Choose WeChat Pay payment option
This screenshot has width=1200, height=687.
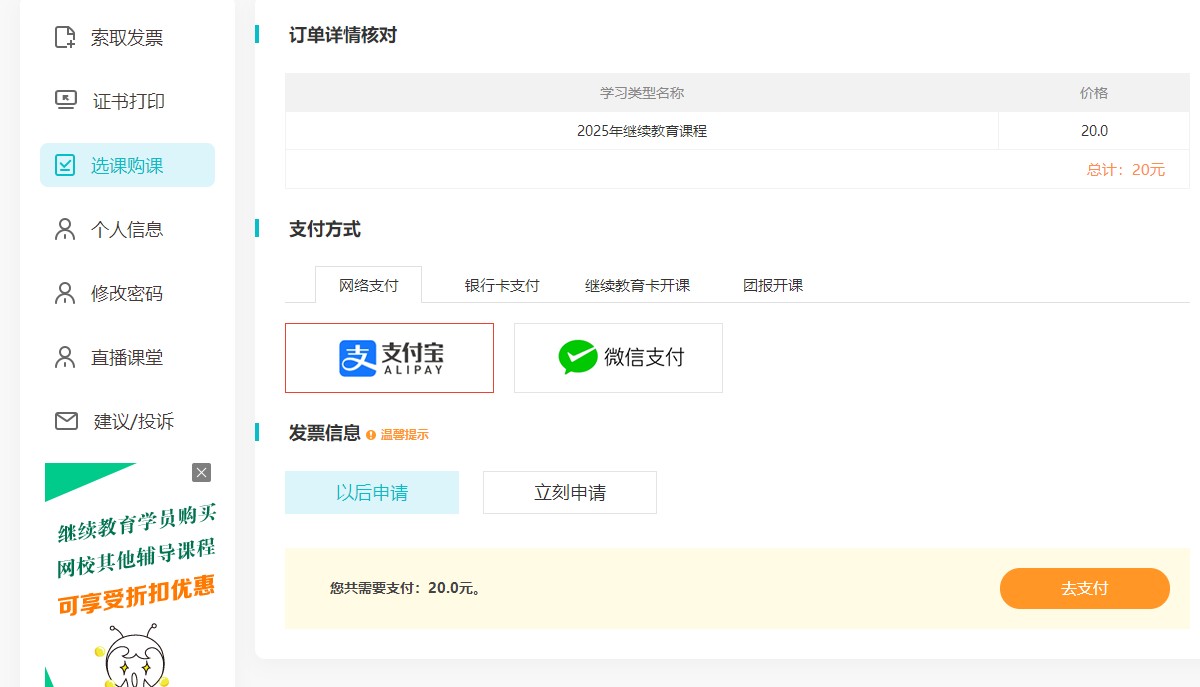click(618, 358)
